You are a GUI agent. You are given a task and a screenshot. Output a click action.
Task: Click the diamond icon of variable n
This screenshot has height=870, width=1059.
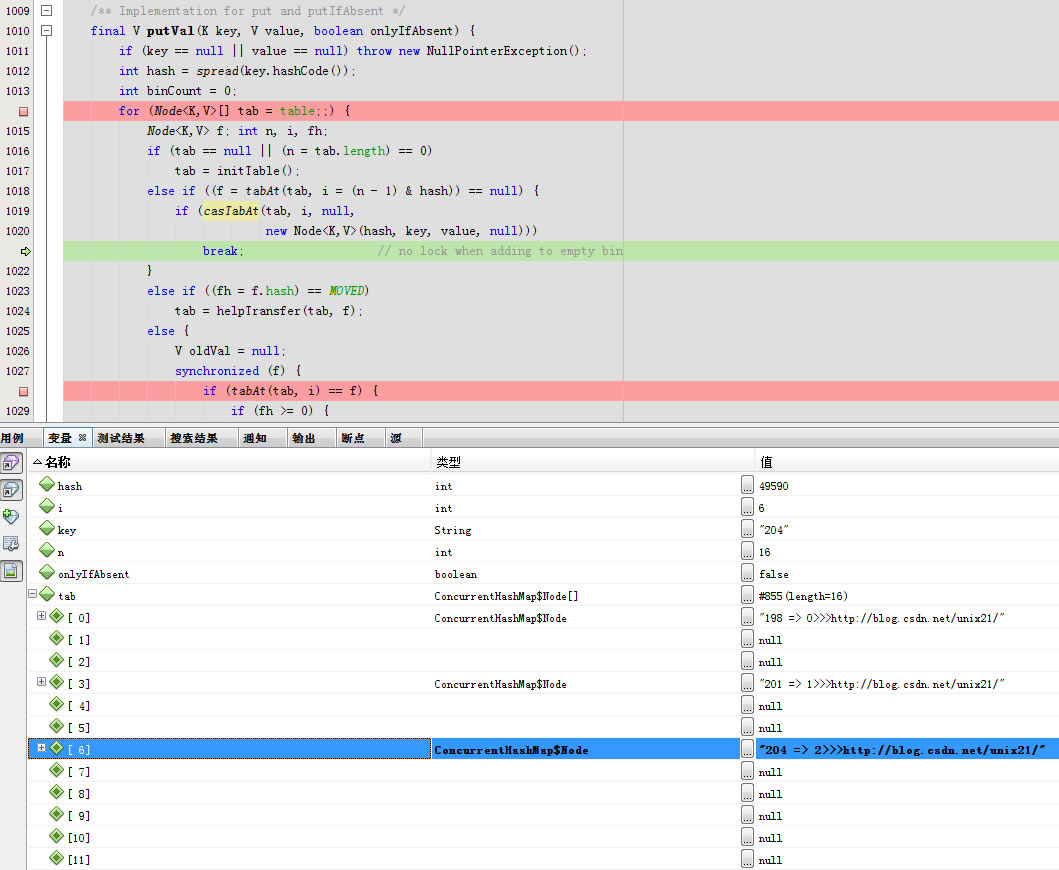[47, 550]
